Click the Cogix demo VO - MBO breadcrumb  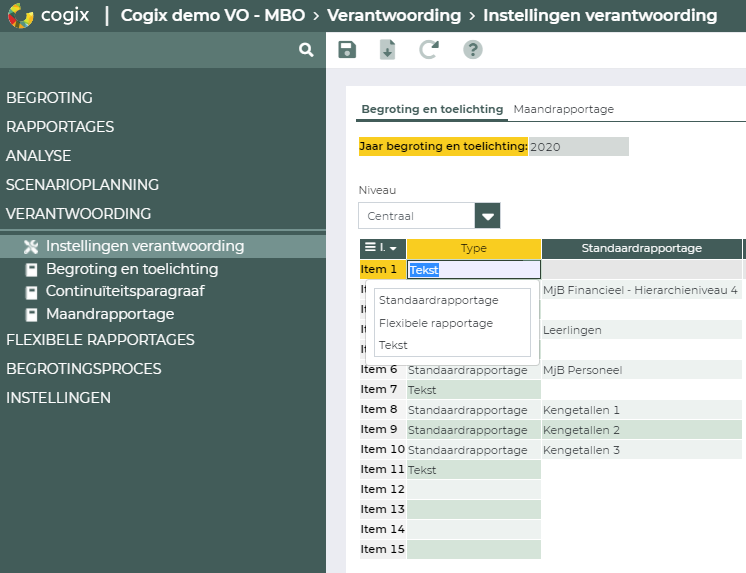point(213,15)
